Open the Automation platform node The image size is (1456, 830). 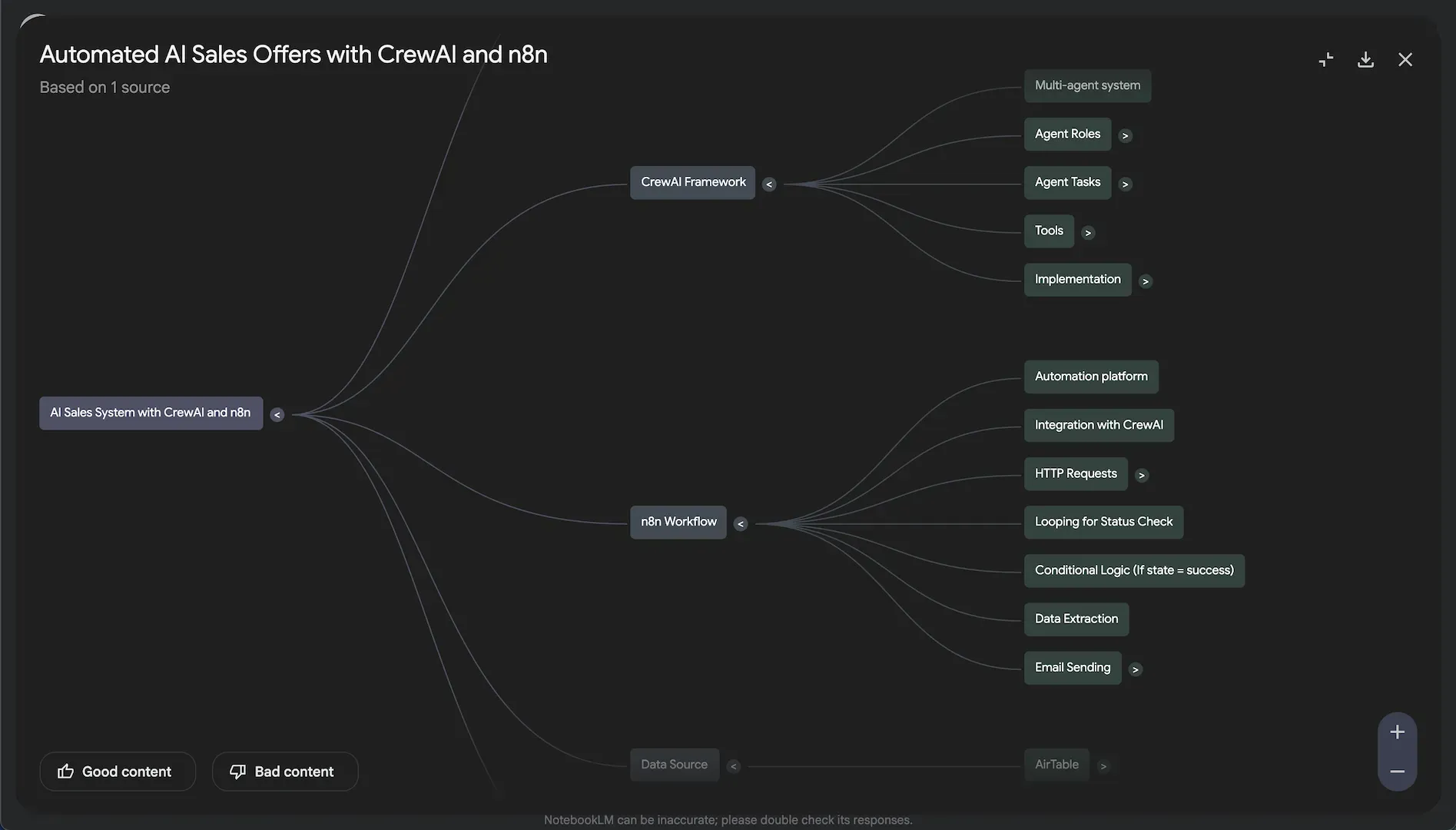pyautogui.click(x=1091, y=377)
